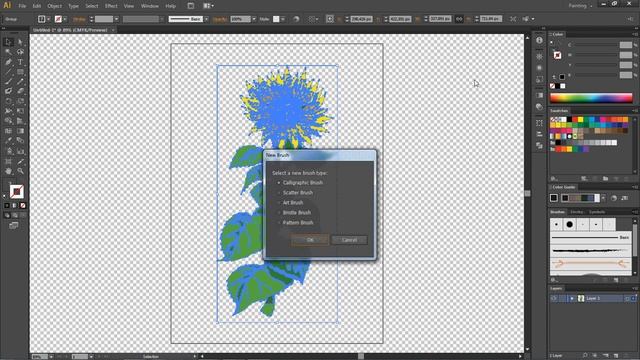
Task: Switch to the Symbols panel tab
Action: tap(597, 212)
